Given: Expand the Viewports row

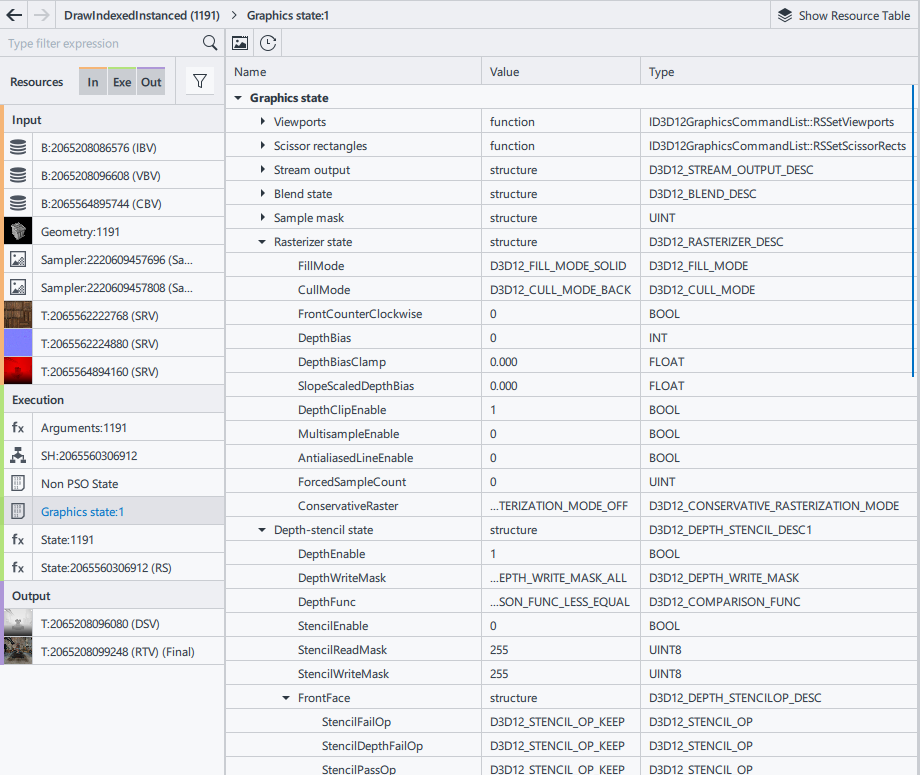Looking at the screenshot, I should point(262,122).
